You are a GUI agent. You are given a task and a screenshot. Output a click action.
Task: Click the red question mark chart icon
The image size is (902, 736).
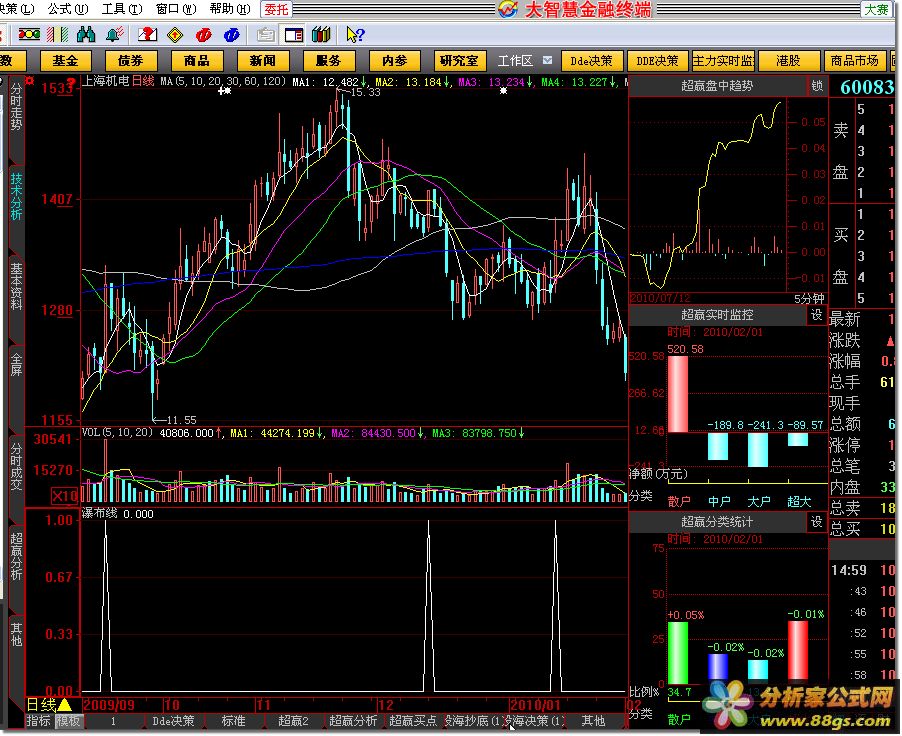147,35
